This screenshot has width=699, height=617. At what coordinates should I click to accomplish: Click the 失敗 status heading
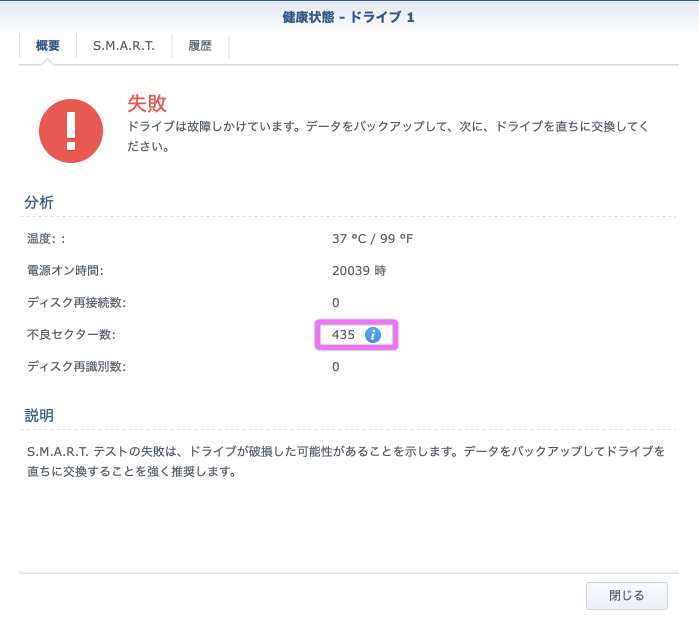point(146,103)
